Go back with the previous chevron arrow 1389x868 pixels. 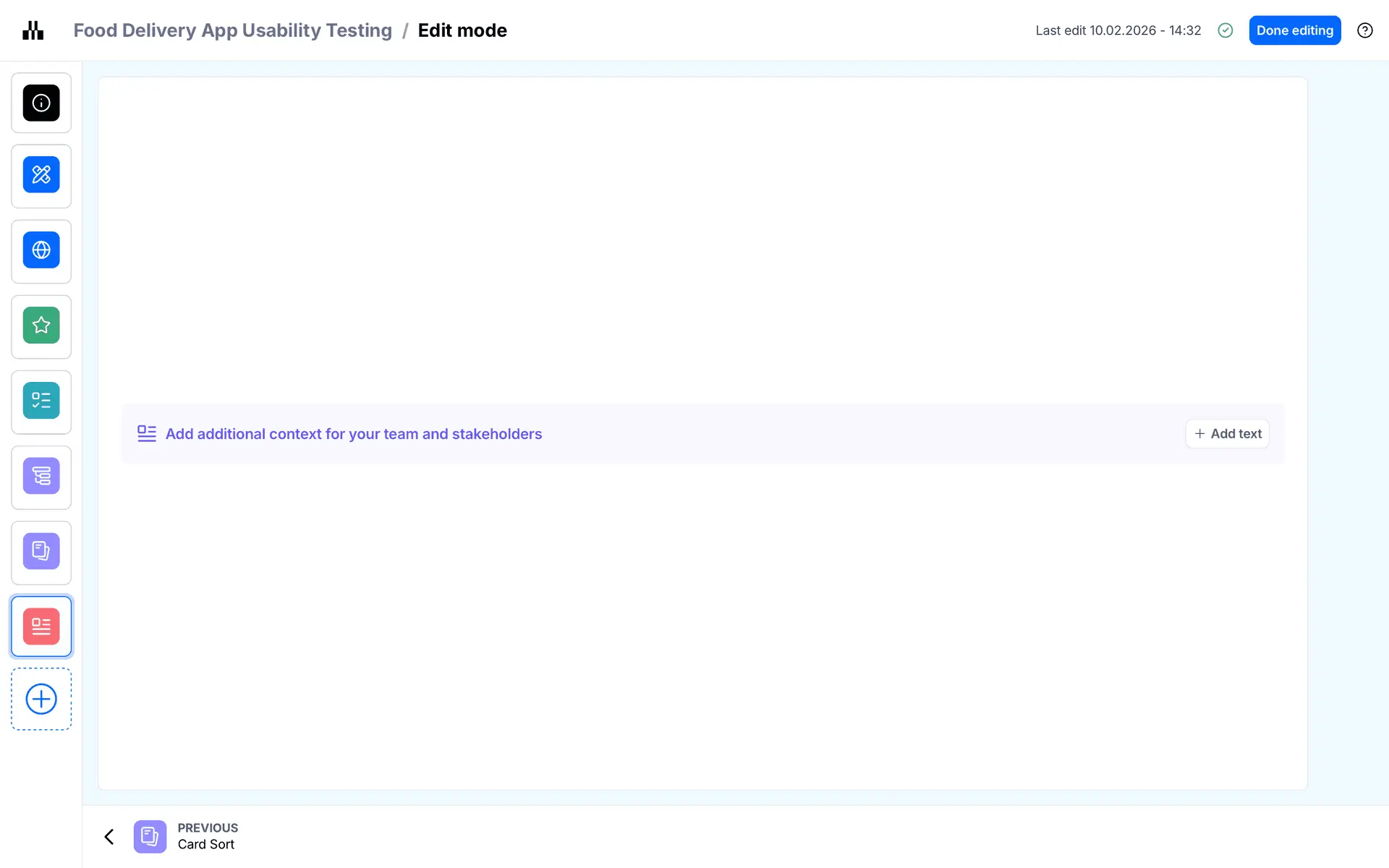click(x=109, y=837)
